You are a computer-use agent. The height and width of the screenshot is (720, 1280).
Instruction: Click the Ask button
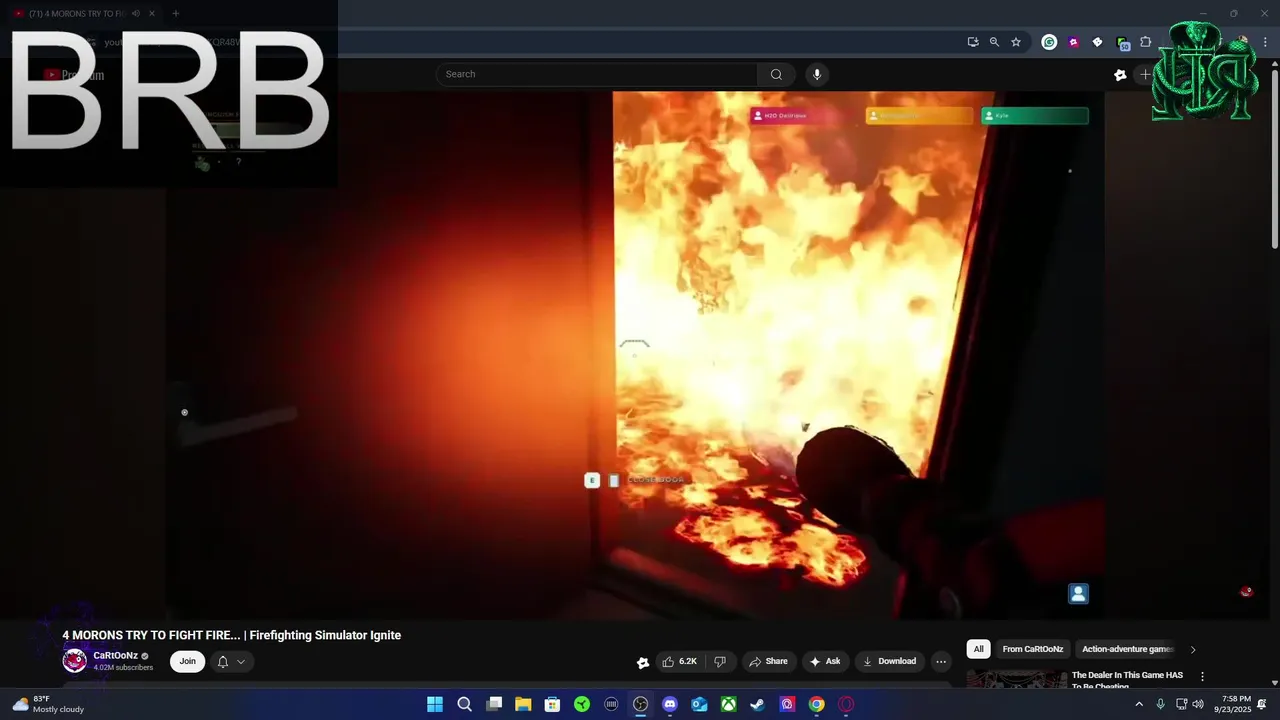pyautogui.click(x=825, y=661)
